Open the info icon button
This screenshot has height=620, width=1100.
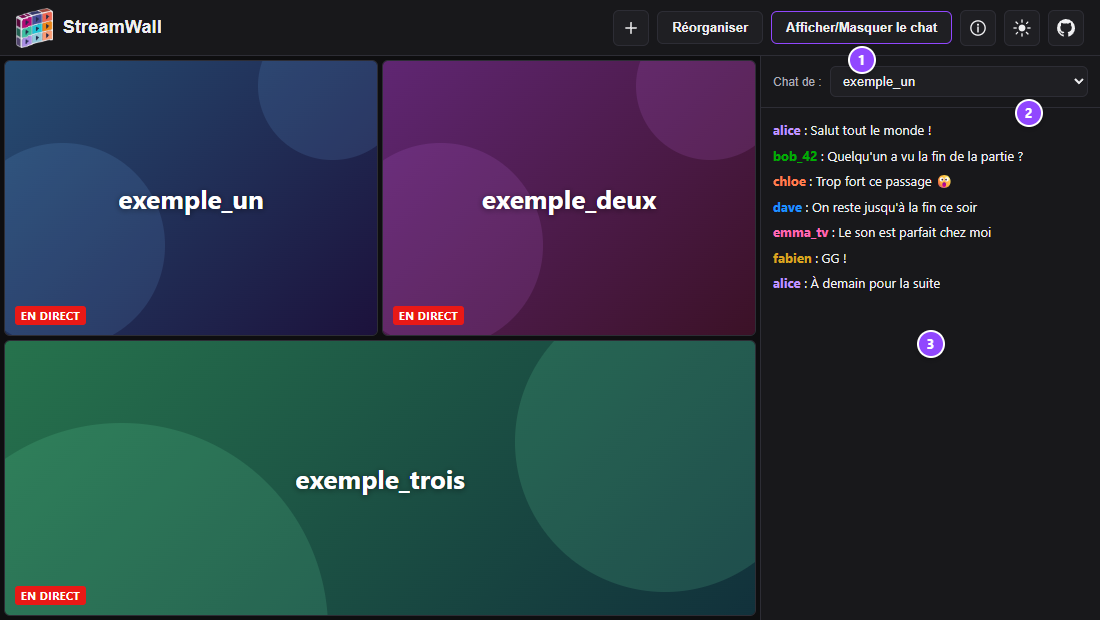tap(977, 28)
